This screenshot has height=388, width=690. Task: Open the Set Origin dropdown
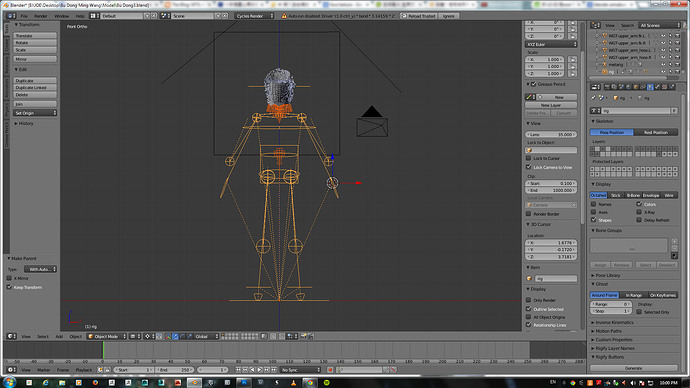coord(35,113)
